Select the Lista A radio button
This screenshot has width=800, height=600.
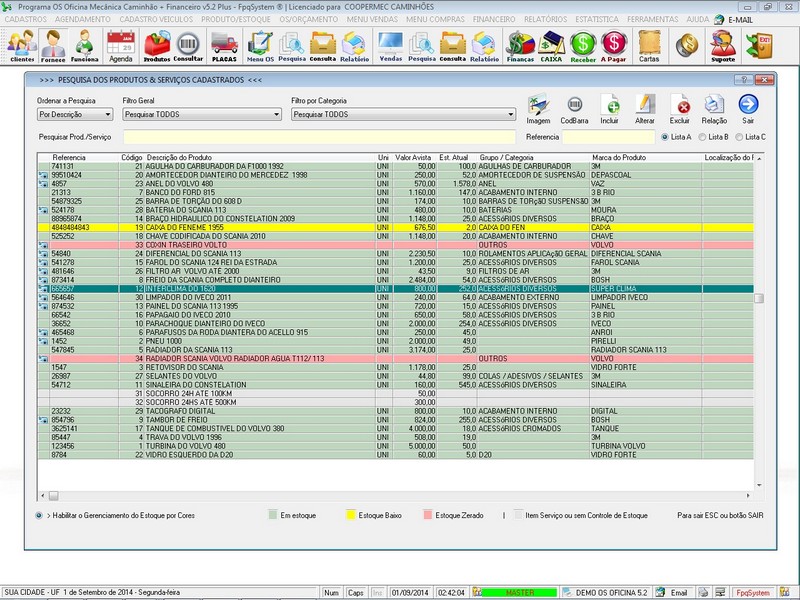tap(666, 136)
